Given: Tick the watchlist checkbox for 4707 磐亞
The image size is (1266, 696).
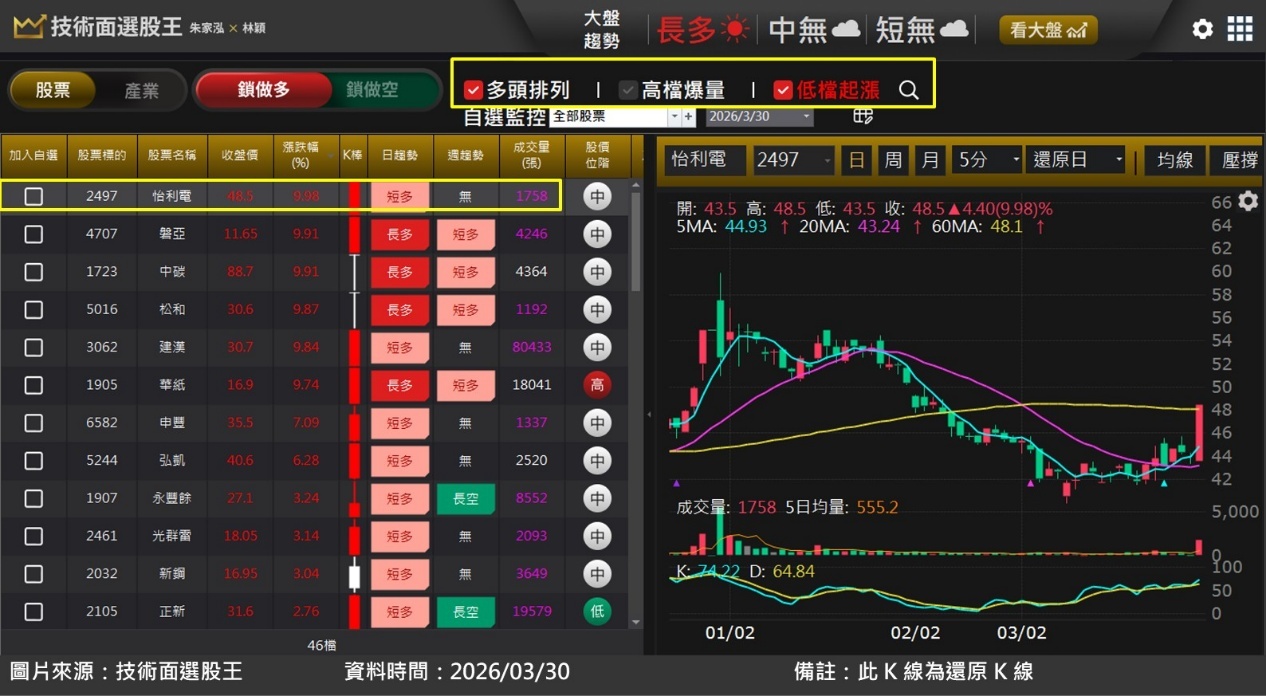Looking at the screenshot, I should point(34,234).
